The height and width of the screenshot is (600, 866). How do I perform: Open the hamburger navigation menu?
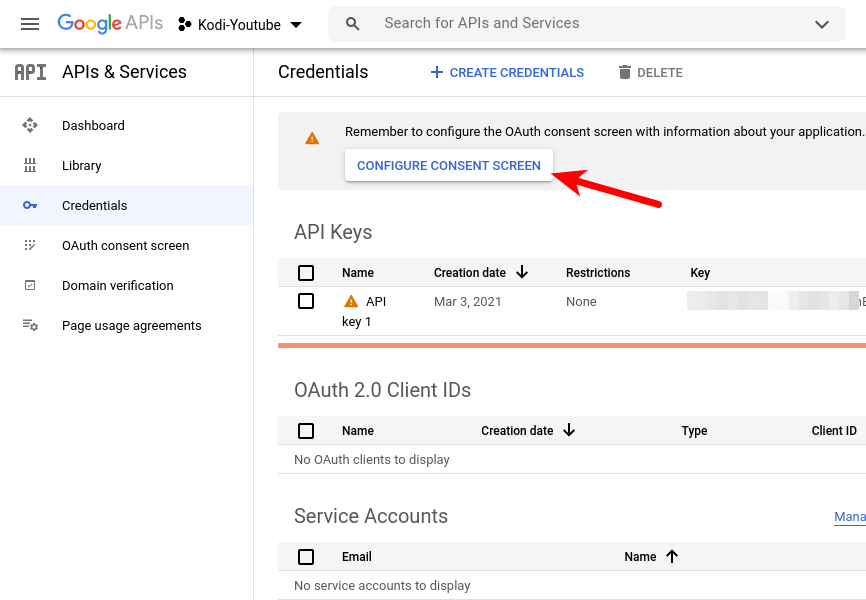tap(30, 24)
